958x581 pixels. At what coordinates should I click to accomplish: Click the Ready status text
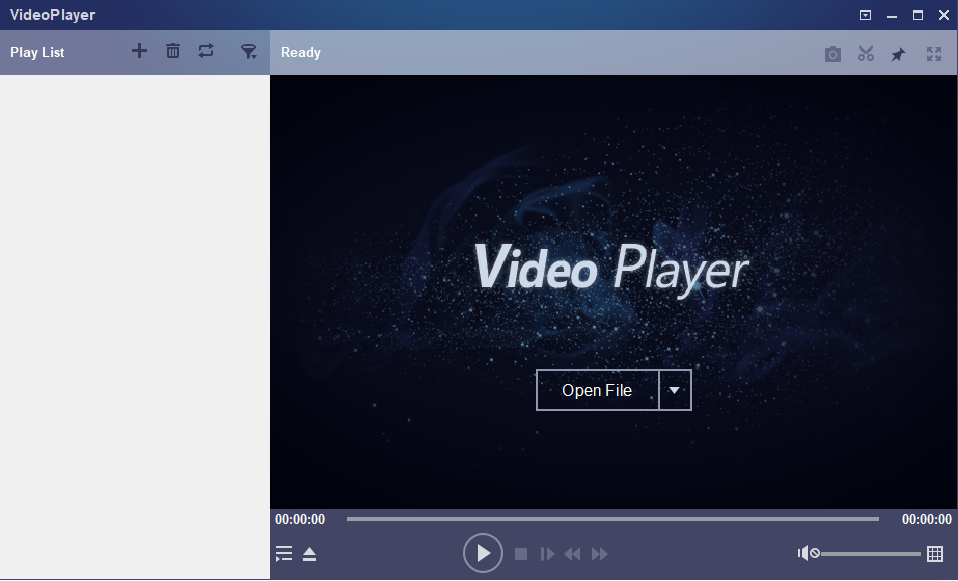(x=301, y=53)
